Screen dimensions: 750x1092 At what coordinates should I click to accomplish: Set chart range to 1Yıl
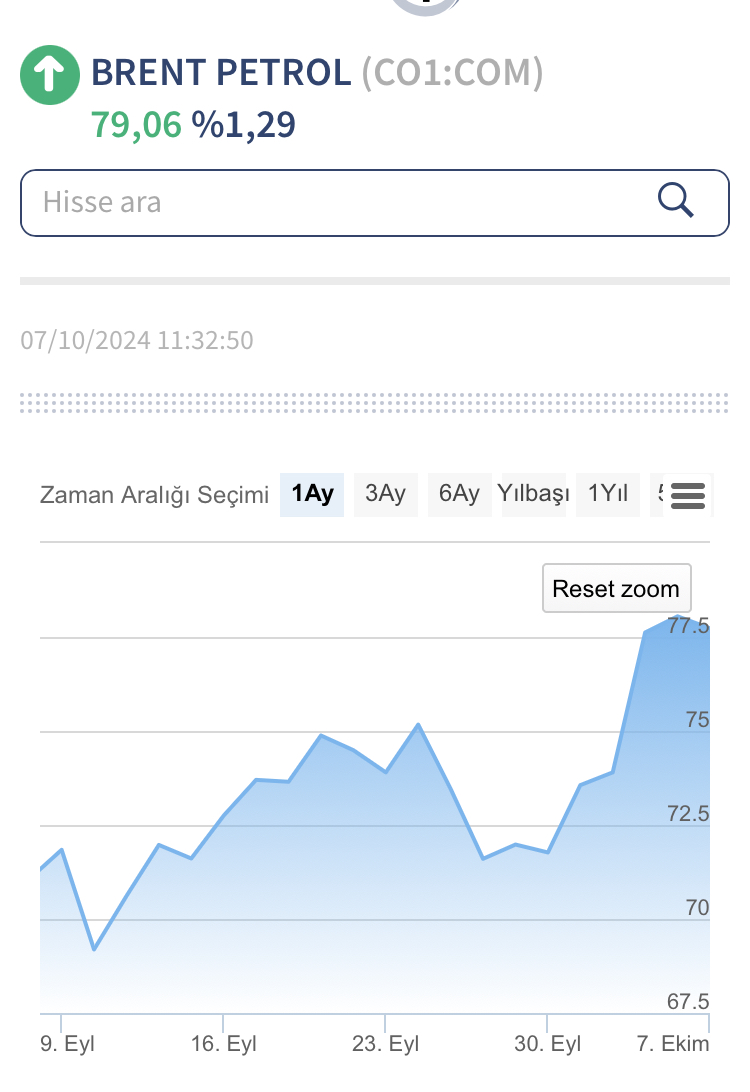[608, 494]
